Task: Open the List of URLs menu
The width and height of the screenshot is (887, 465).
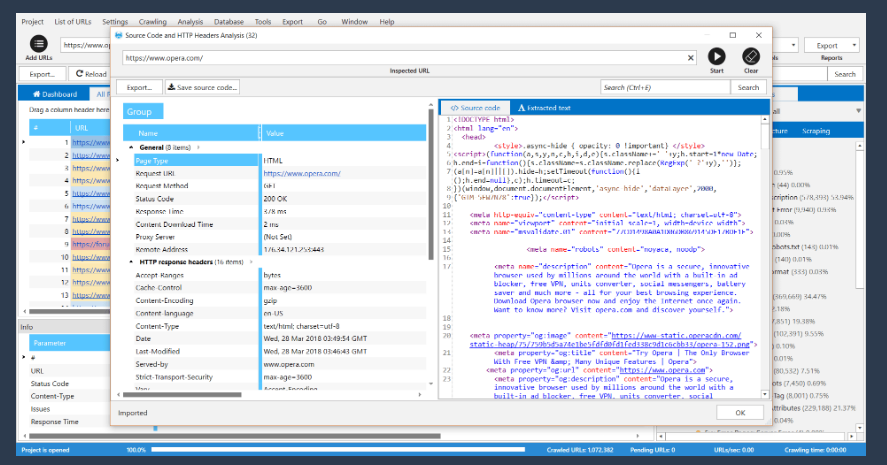Action: tap(72, 21)
